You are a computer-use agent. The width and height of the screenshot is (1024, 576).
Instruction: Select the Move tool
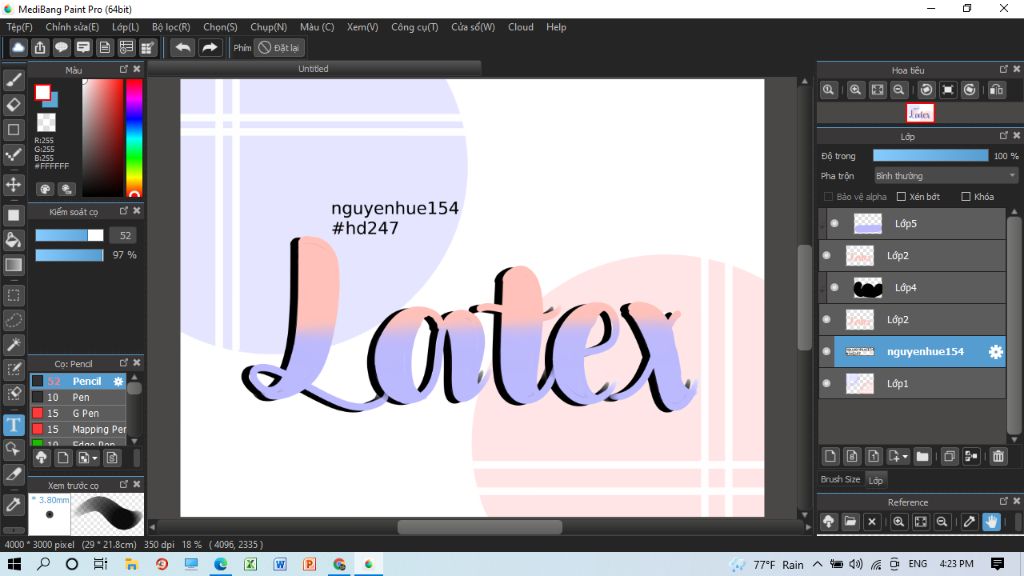tap(14, 184)
